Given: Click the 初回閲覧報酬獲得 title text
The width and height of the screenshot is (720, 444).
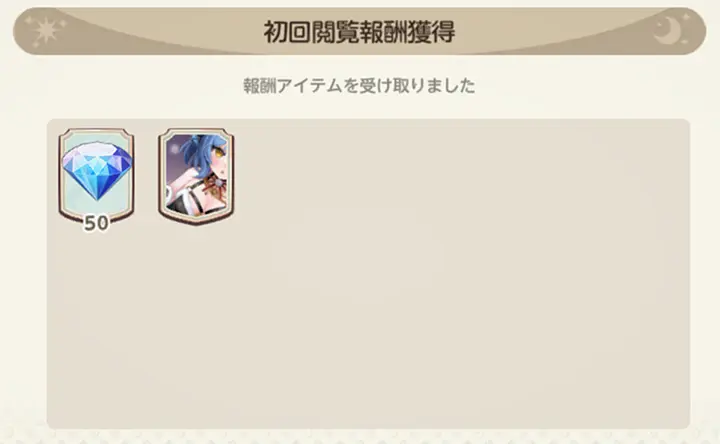Looking at the screenshot, I should (360, 32).
